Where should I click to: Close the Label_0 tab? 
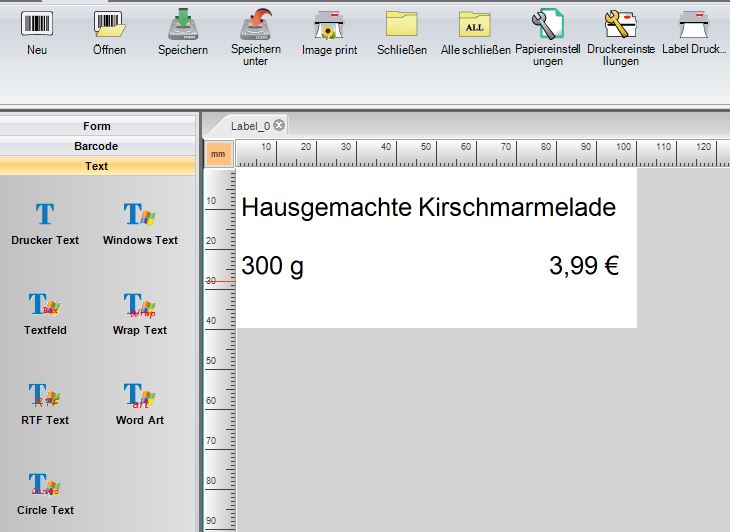pos(279,125)
